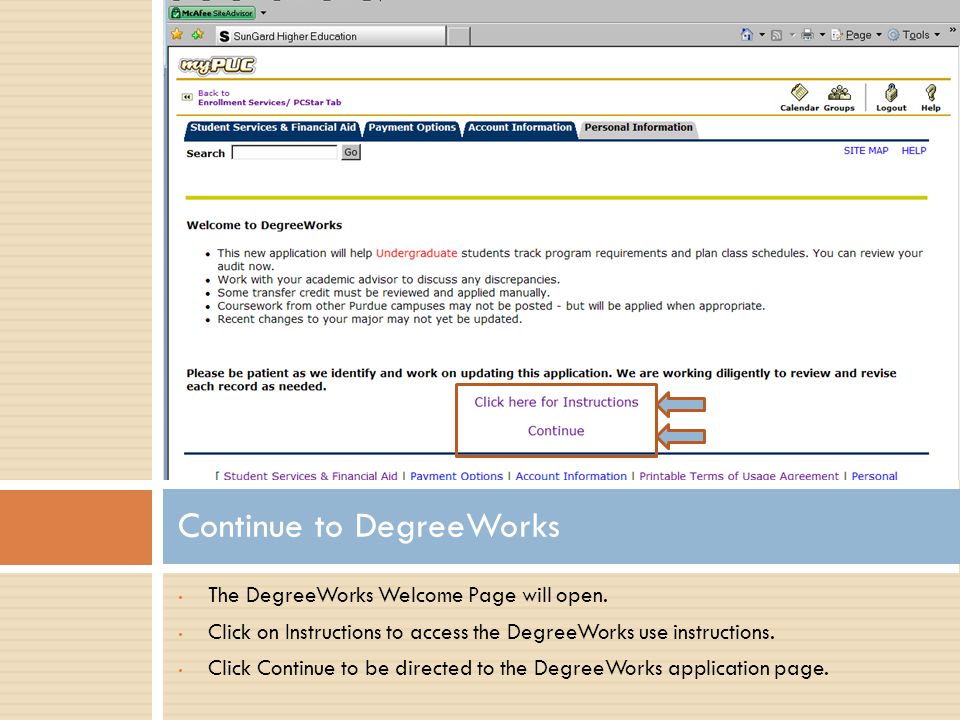Click the browser Home icon
The image size is (960, 720).
[746, 35]
